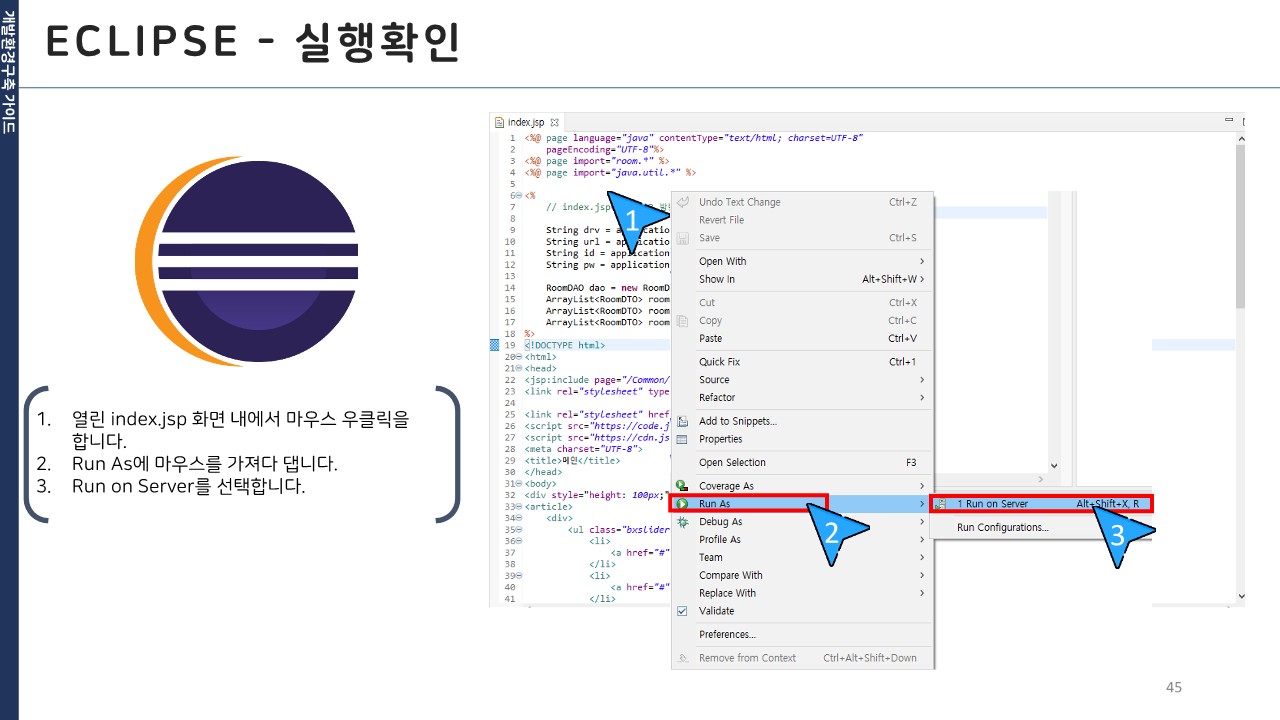Screen dimensions: 1280x720
Task: Click inner pane scrollbar down arrow
Action: tap(1053, 466)
